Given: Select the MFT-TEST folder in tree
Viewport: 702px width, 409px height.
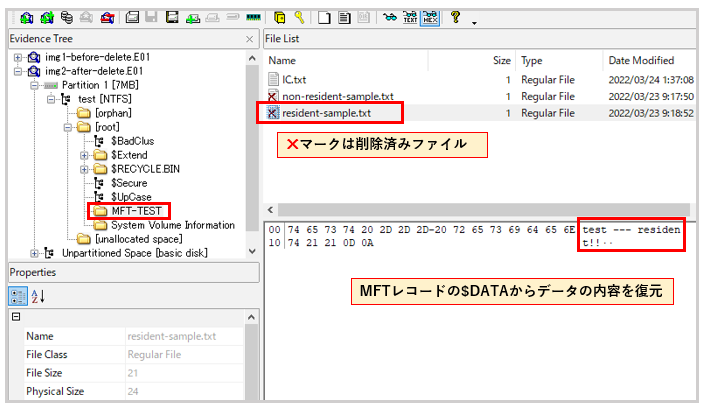Looking at the screenshot, I should 136,211.
